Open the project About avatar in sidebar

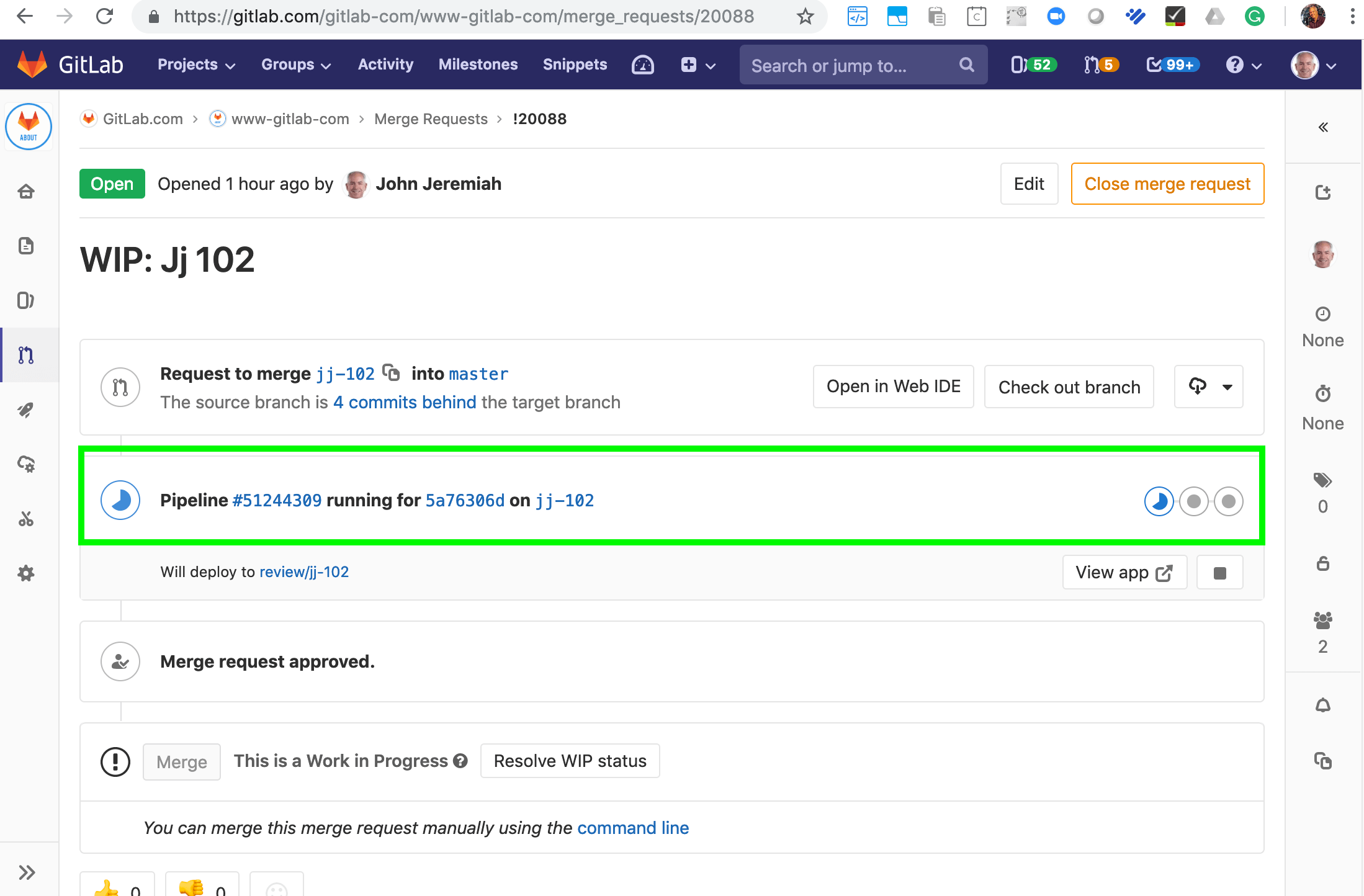pos(29,127)
